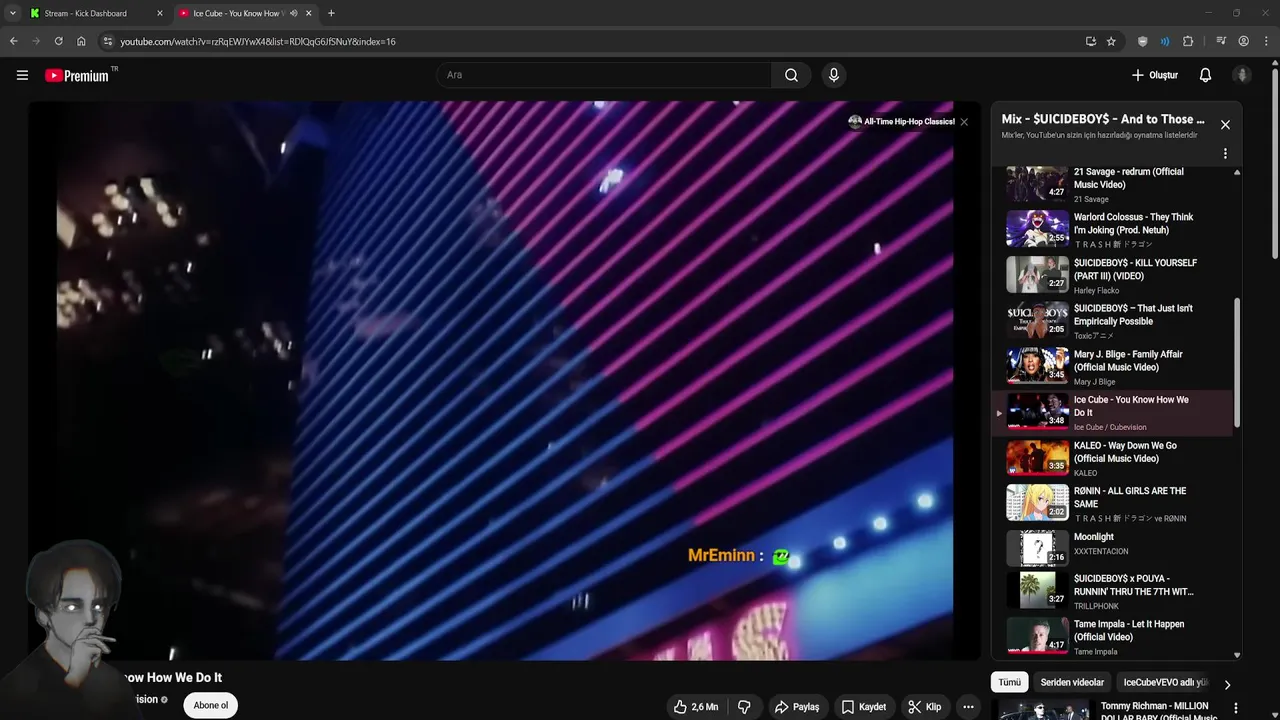Image resolution: width=1280 pixels, height=720 pixels.
Task: Open Mix playlist three-dot options
Action: tap(1225, 154)
